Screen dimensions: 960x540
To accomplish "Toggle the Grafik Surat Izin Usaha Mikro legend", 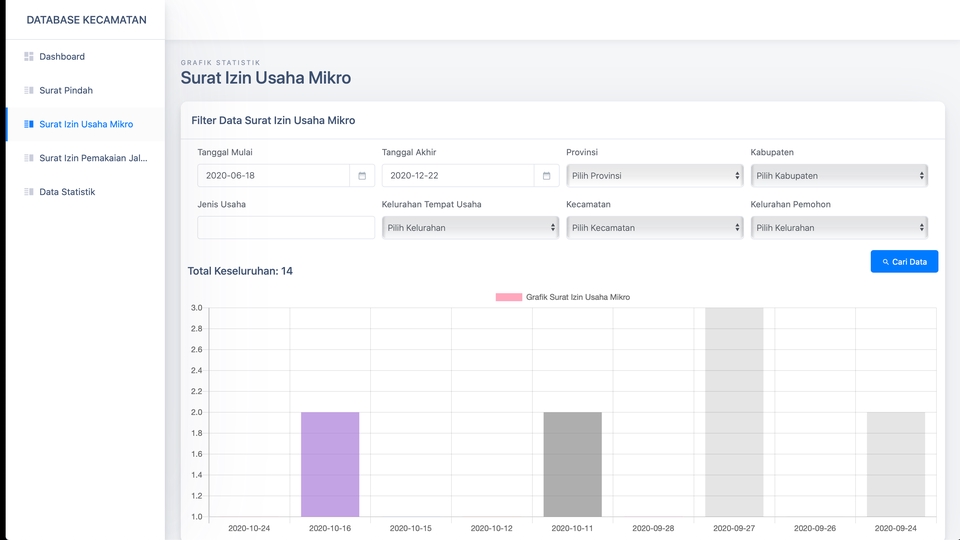I will [x=563, y=297].
